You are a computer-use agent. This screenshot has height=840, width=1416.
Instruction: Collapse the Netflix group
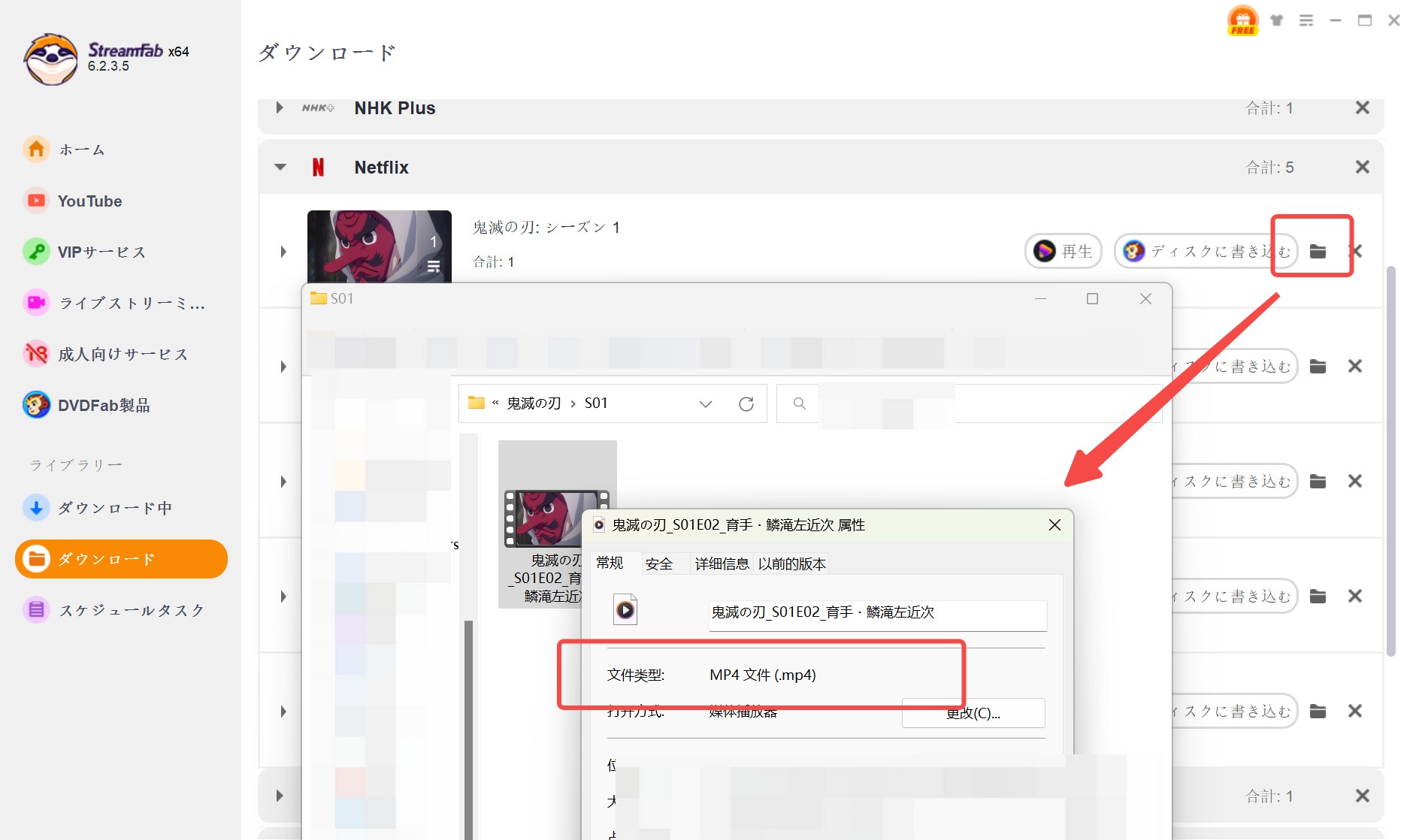point(280,167)
